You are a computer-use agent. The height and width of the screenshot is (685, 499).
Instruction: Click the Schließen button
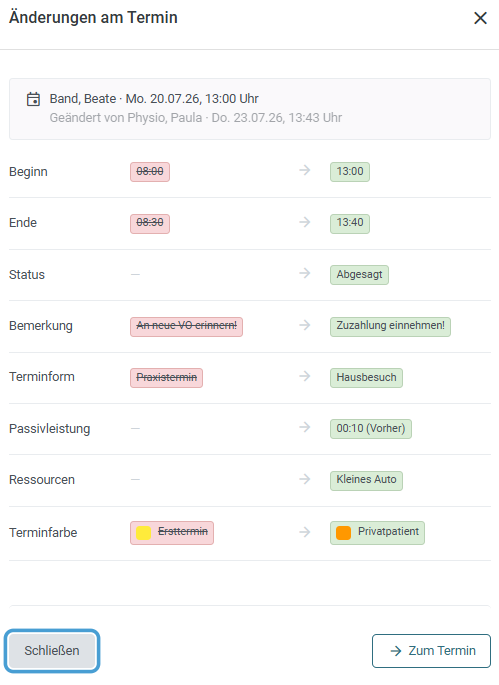(52, 650)
